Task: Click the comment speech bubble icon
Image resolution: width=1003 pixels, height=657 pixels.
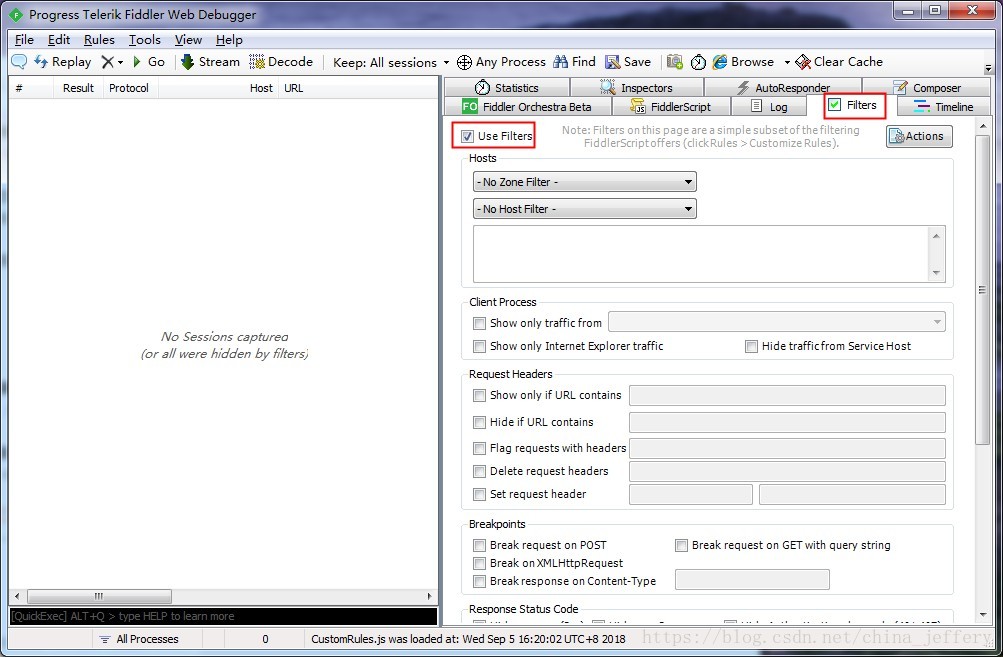Action: coord(19,62)
